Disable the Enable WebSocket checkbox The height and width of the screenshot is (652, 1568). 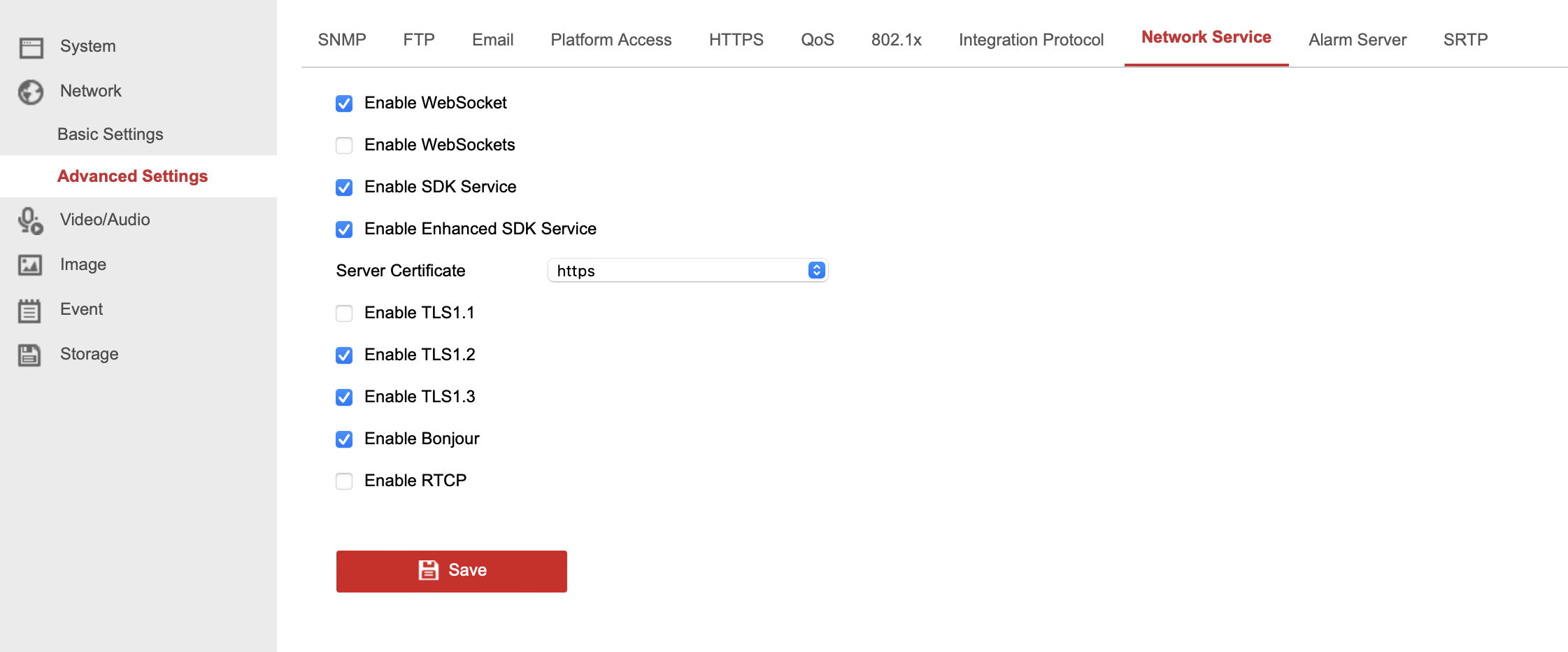(344, 104)
